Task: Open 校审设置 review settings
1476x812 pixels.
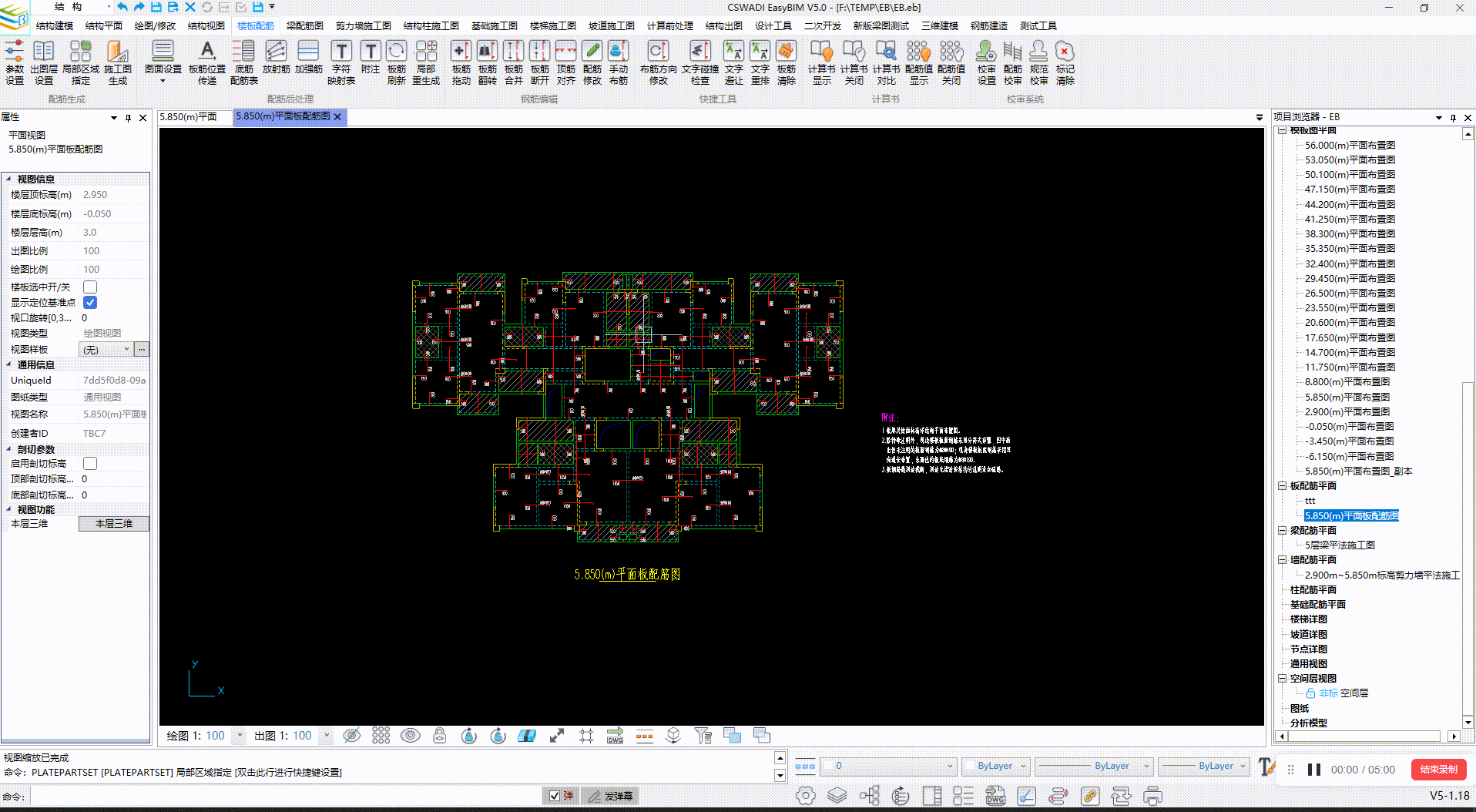Action: coord(987,63)
